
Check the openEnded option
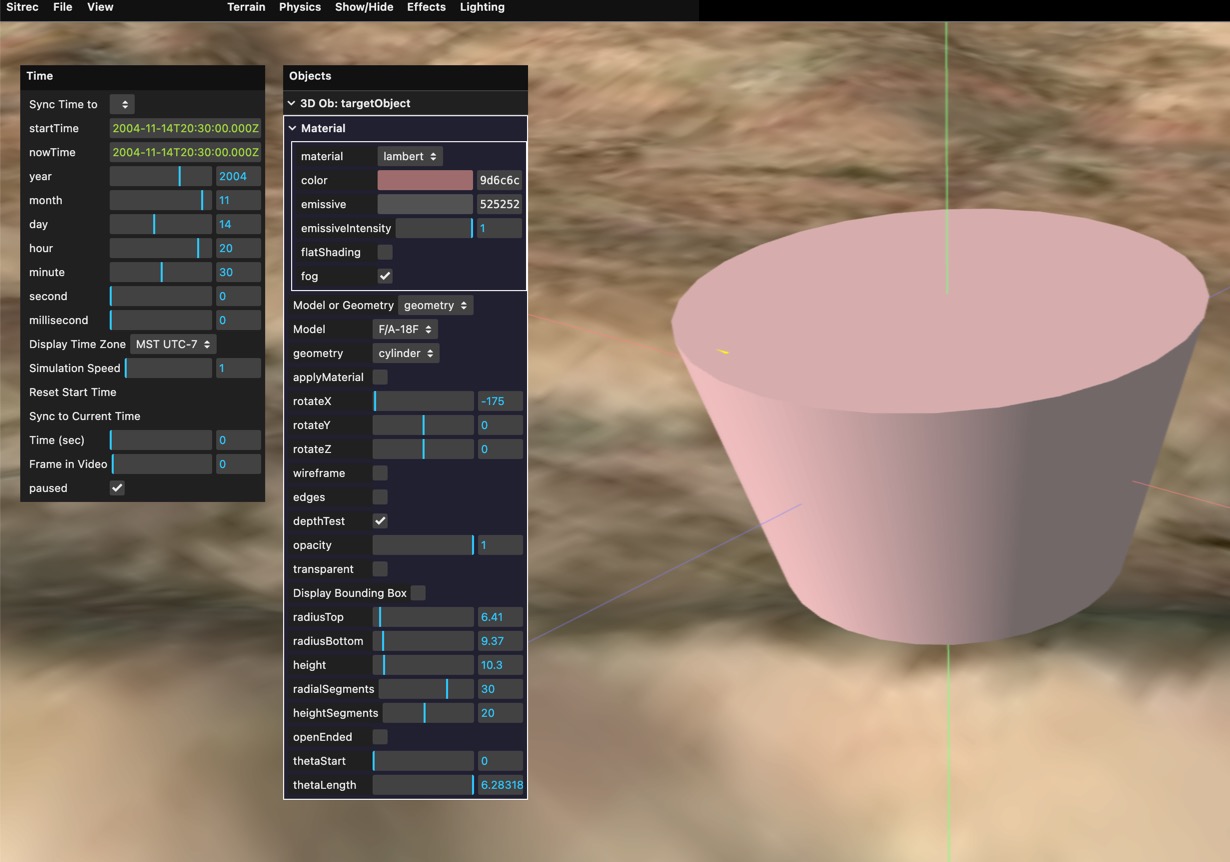(x=380, y=737)
